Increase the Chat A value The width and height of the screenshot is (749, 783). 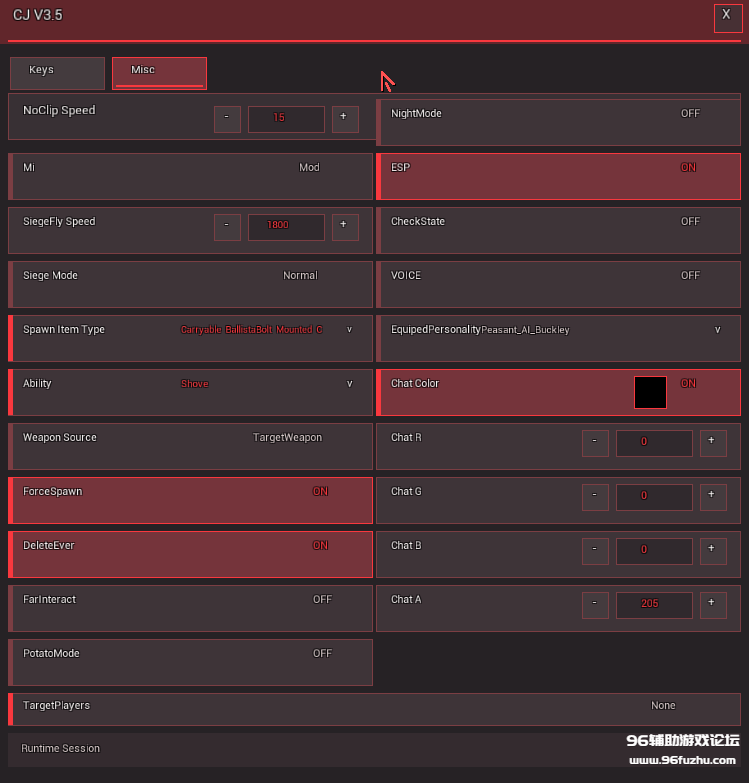click(713, 605)
